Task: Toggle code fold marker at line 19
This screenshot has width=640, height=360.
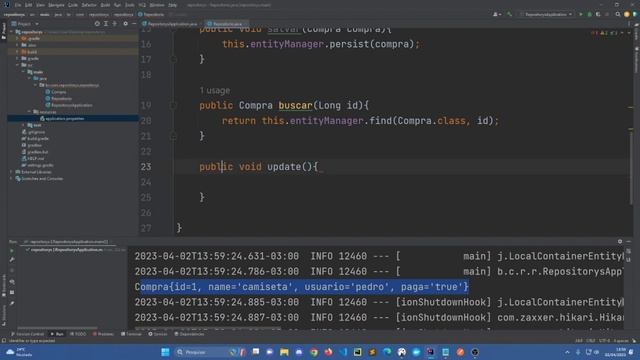Action: click(x=173, y=105)
